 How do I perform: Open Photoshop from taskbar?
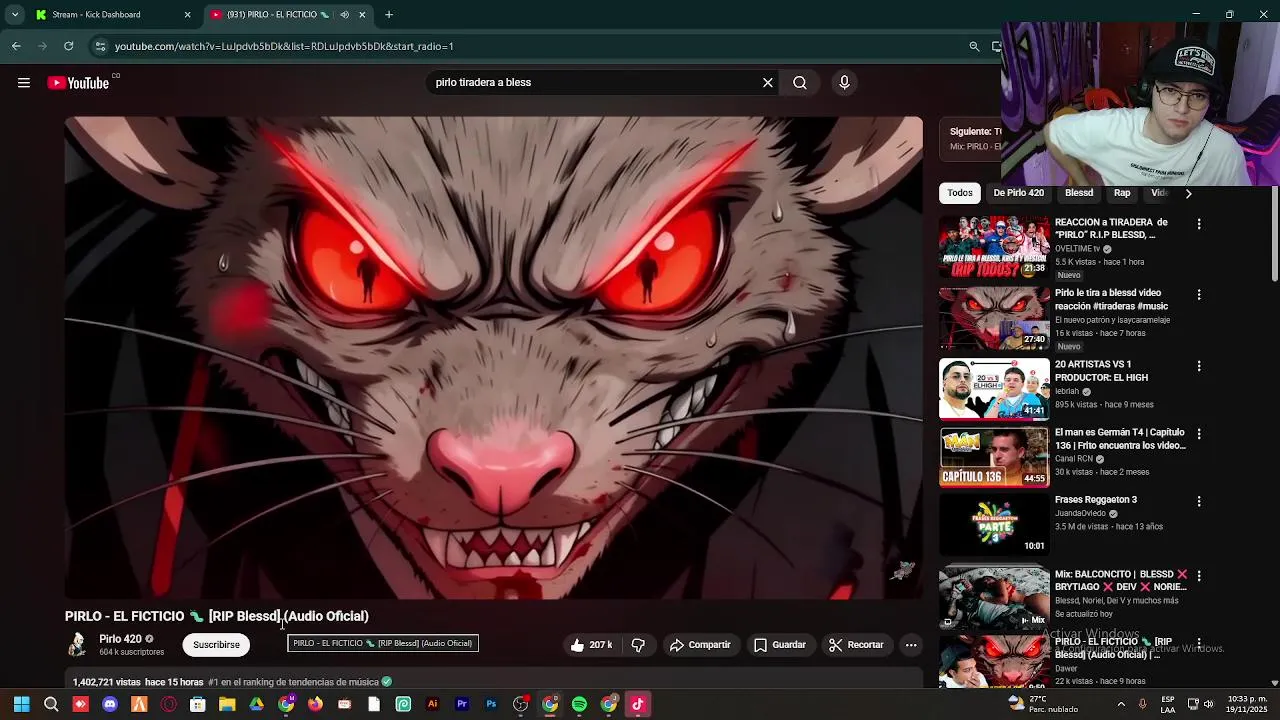491,704
